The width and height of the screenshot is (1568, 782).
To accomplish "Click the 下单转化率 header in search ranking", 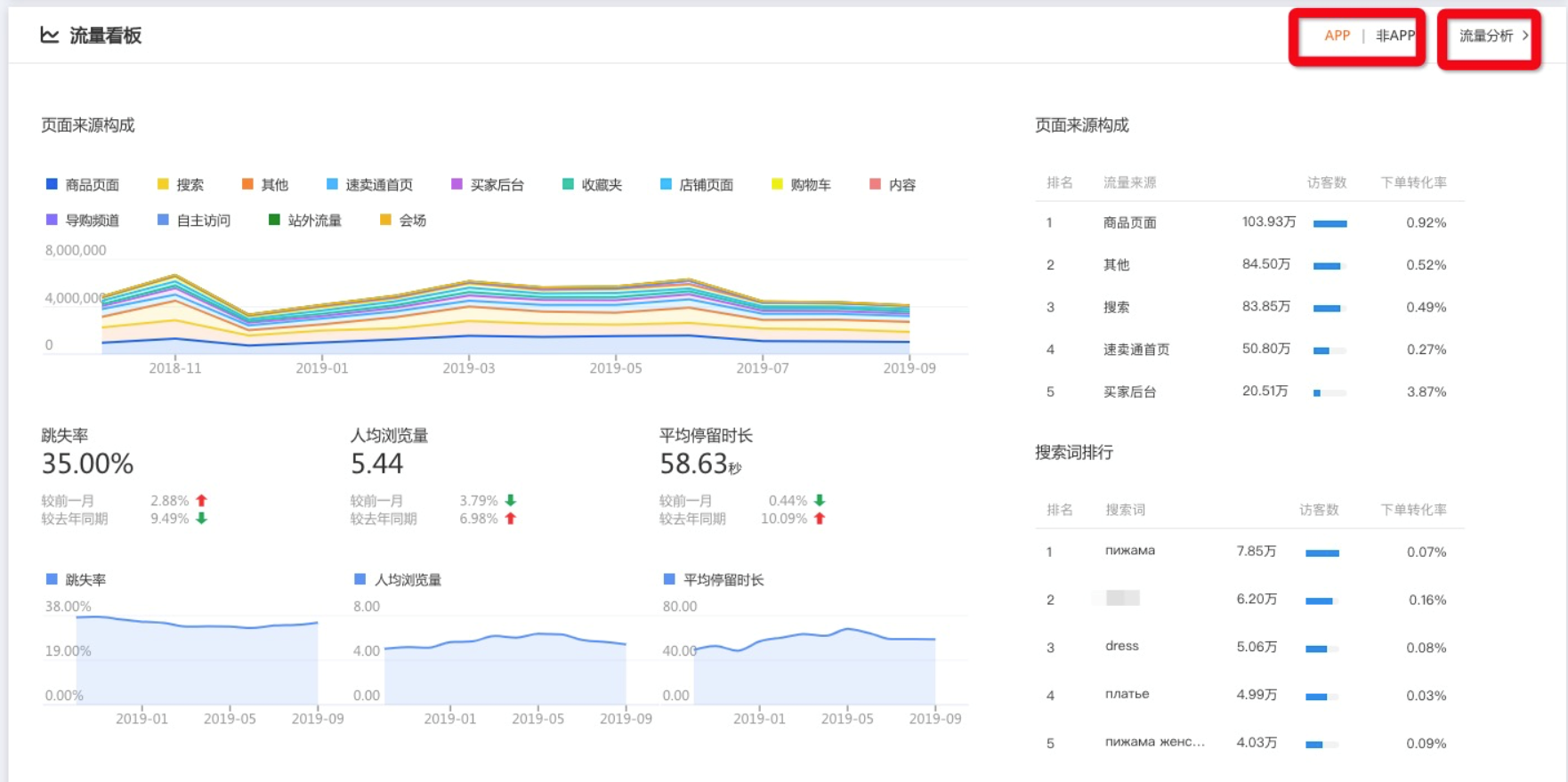I will (x=1413, y=510).
